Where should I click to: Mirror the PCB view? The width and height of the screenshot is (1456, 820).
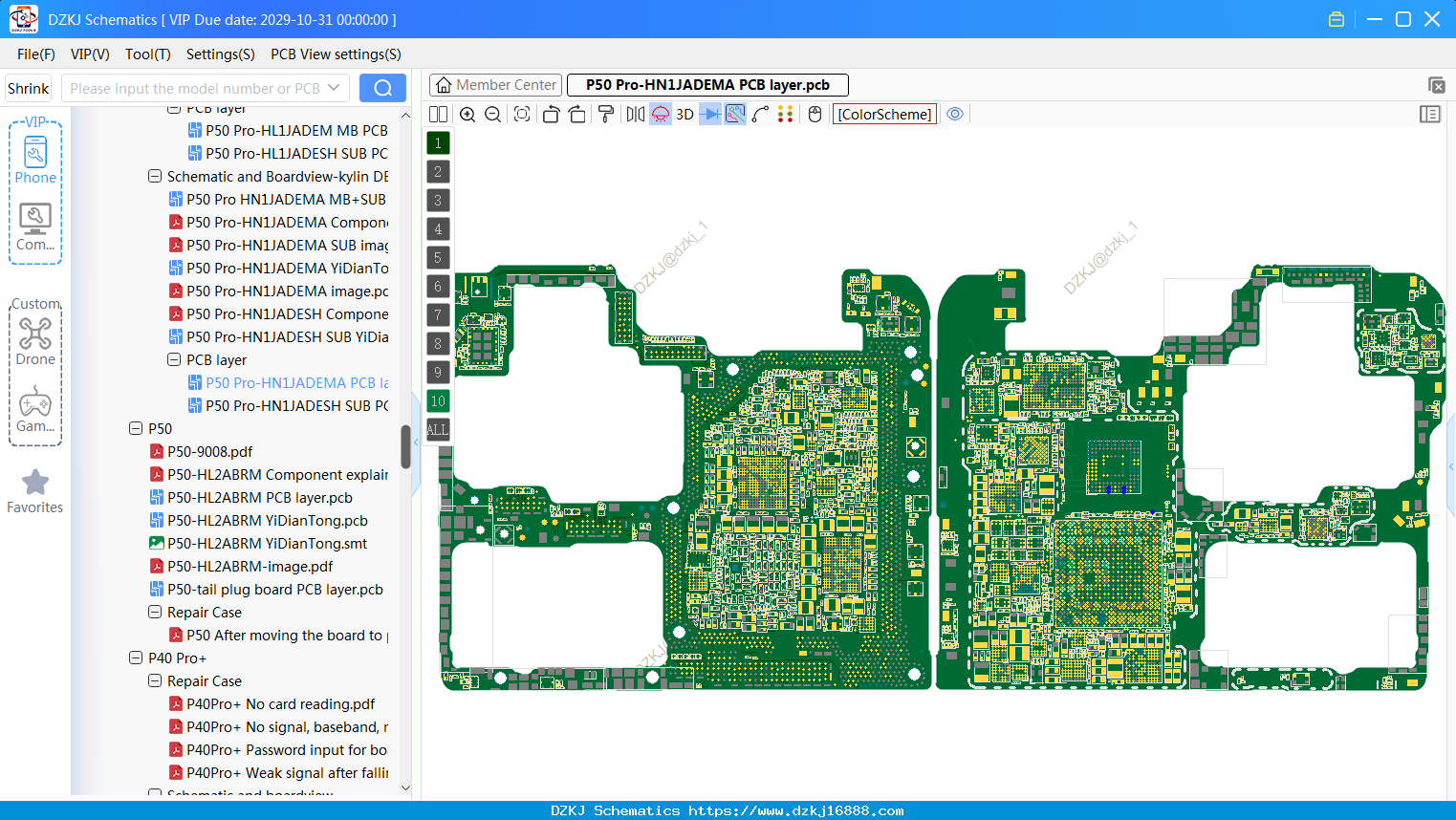pos(636,114)
